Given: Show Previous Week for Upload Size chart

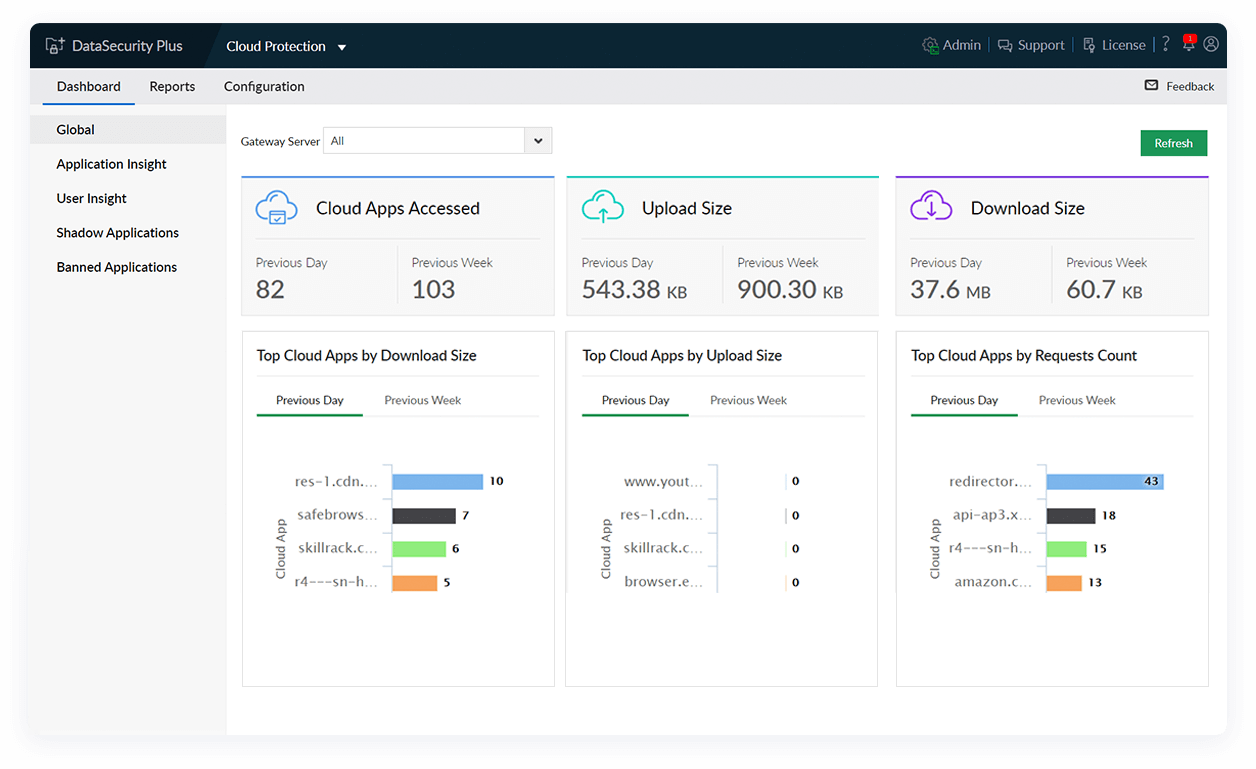Looking at the screenshot, I should tap(748, 400).
